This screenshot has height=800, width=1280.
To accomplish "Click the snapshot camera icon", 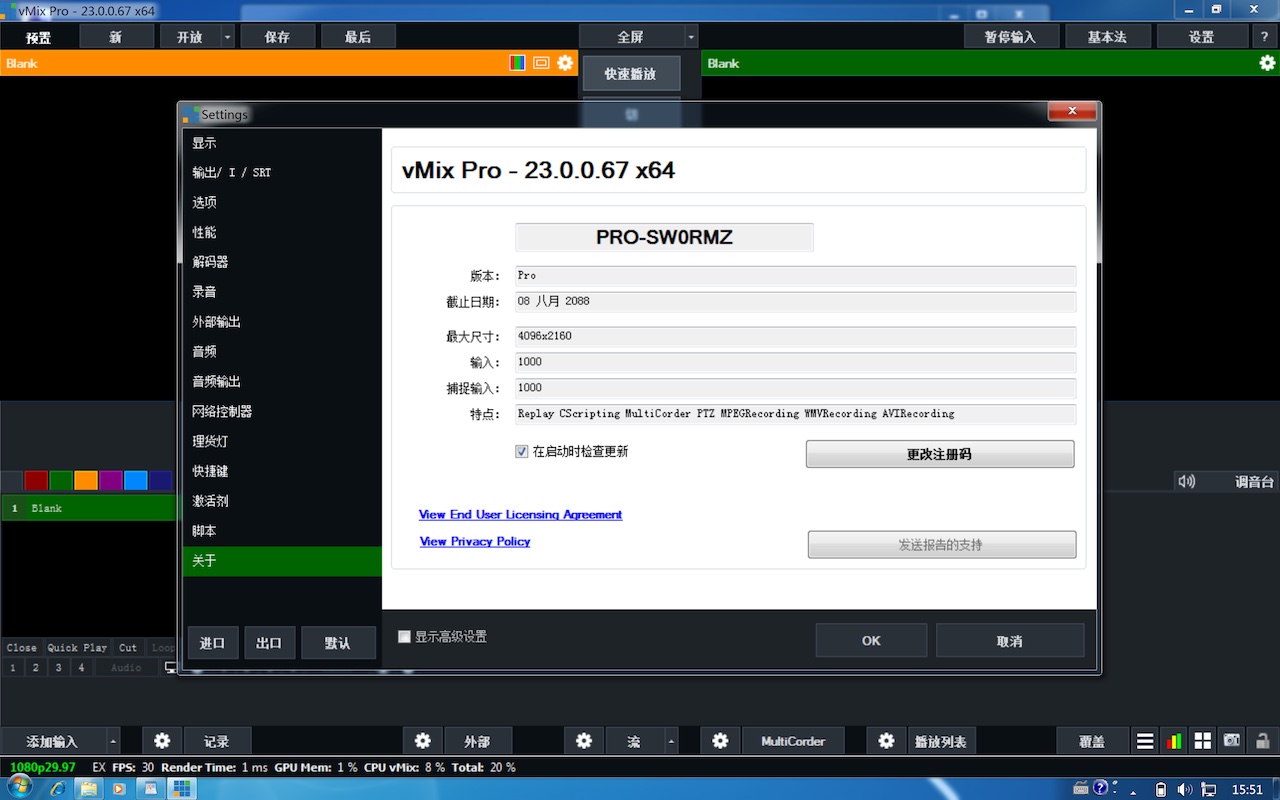I will [x=1232, y=741].
